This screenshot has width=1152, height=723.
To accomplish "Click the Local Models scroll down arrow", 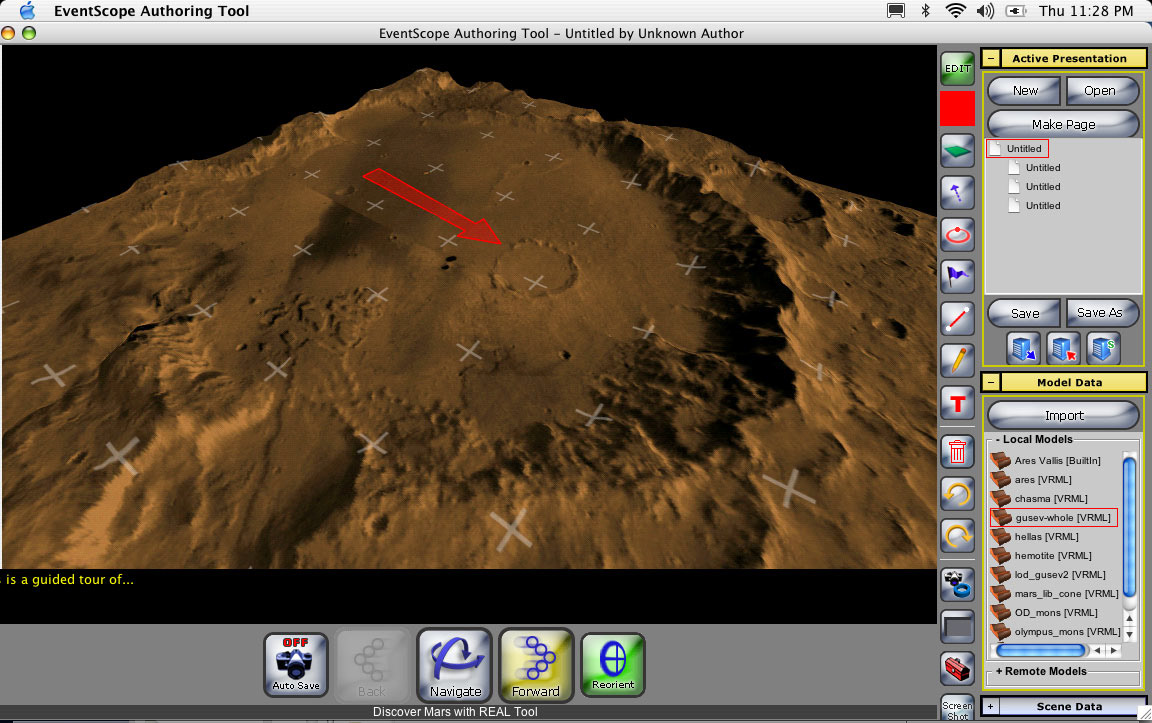I will coord(1130,633).
